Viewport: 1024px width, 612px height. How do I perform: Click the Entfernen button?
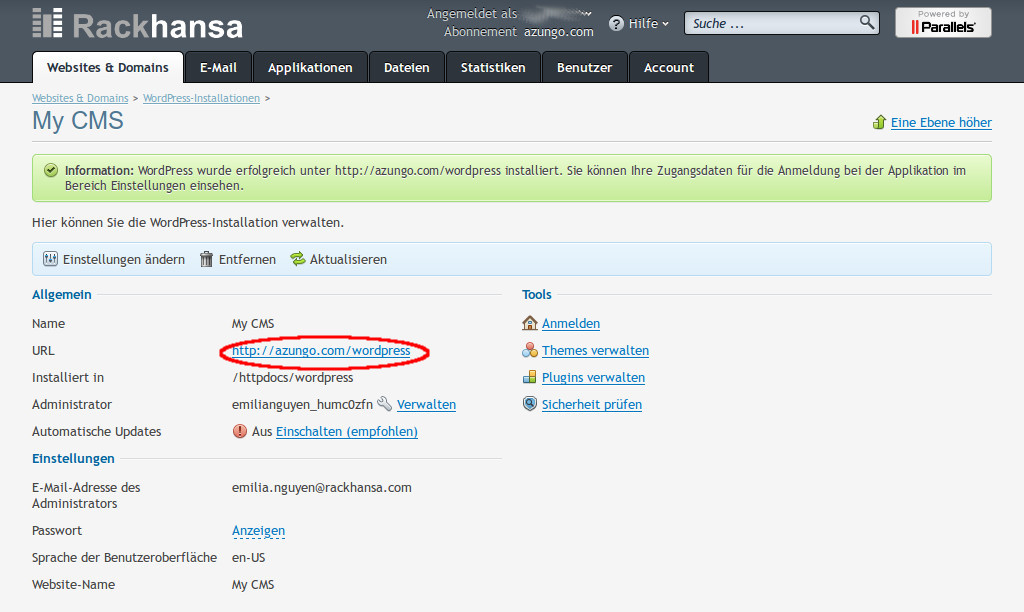click(238, 259)
